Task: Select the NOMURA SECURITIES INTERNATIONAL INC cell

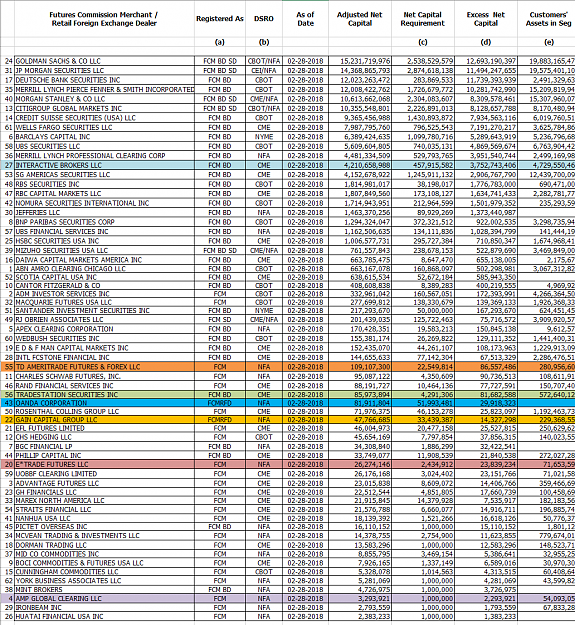Action: tap(104, 203)
